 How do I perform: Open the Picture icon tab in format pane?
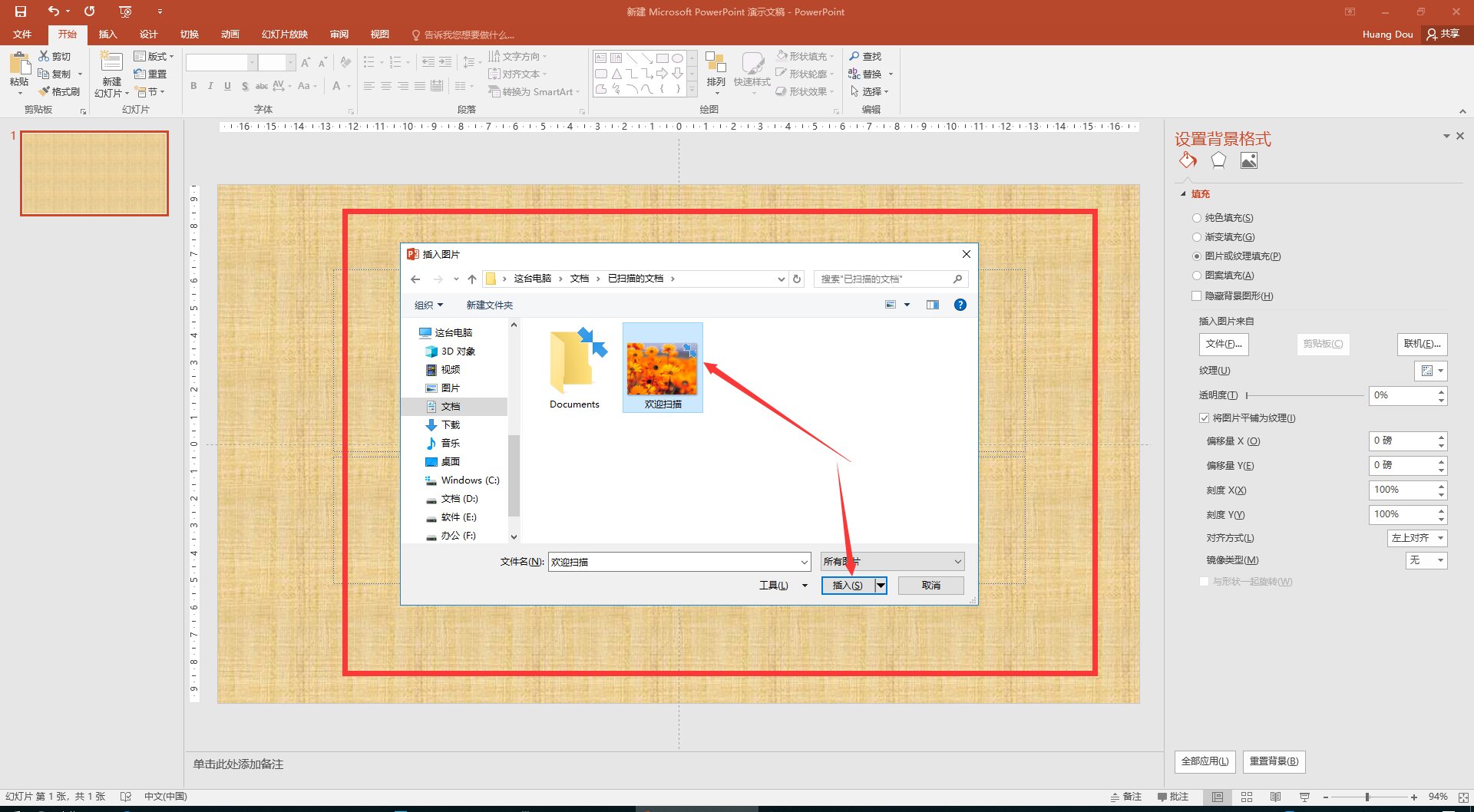point(1249,160)
